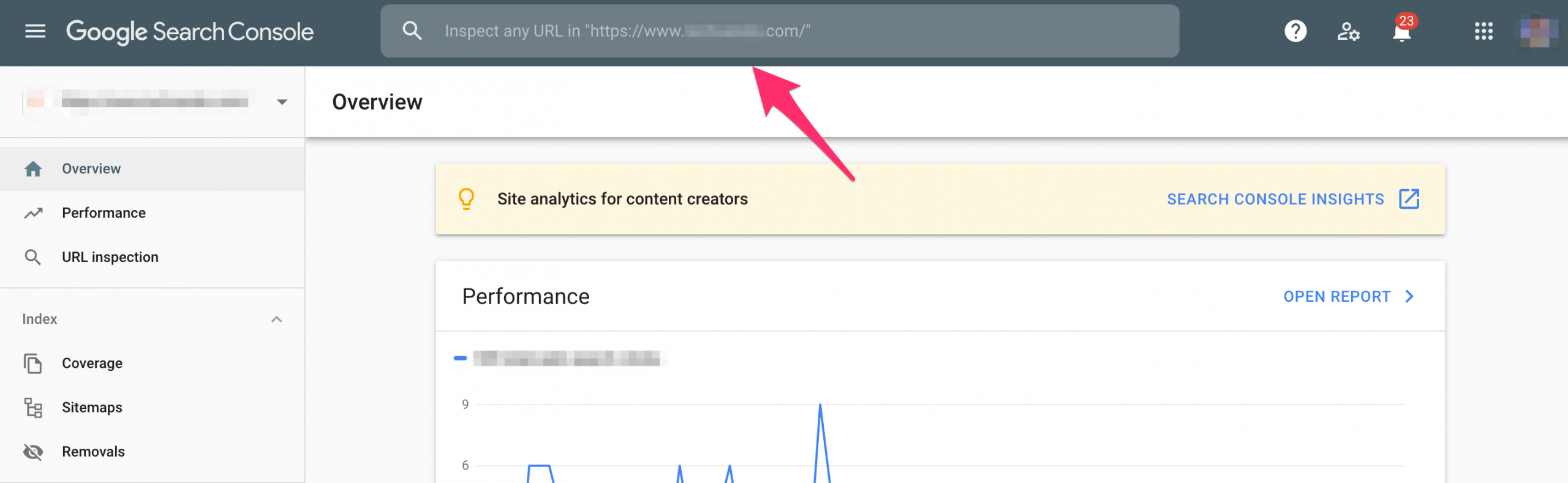Open the property selector dropdown arrow
The width and height of the screenshot is (1568, 483).
(x=282, y=102)
